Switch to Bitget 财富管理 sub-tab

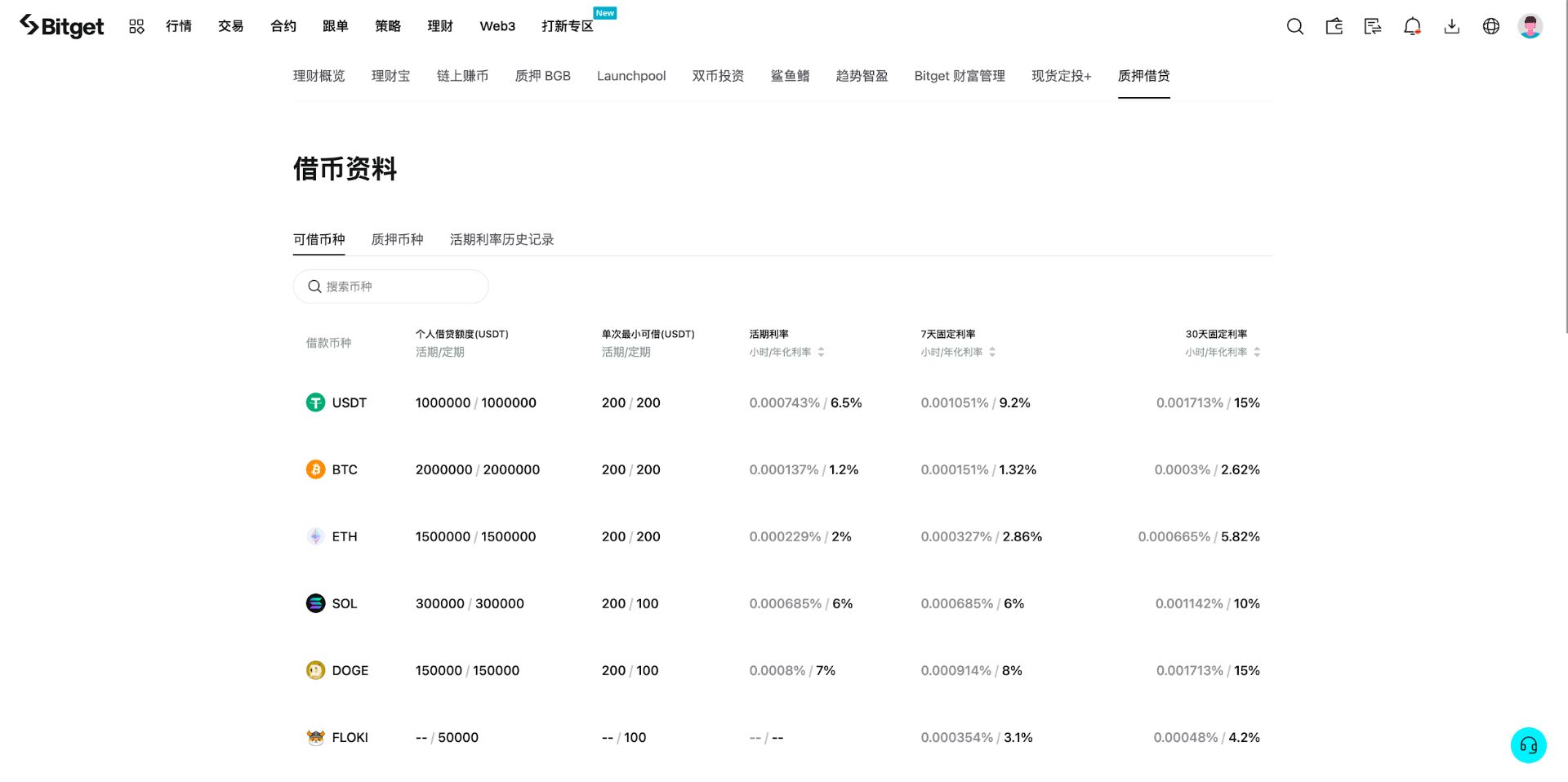tap(960, 76)
